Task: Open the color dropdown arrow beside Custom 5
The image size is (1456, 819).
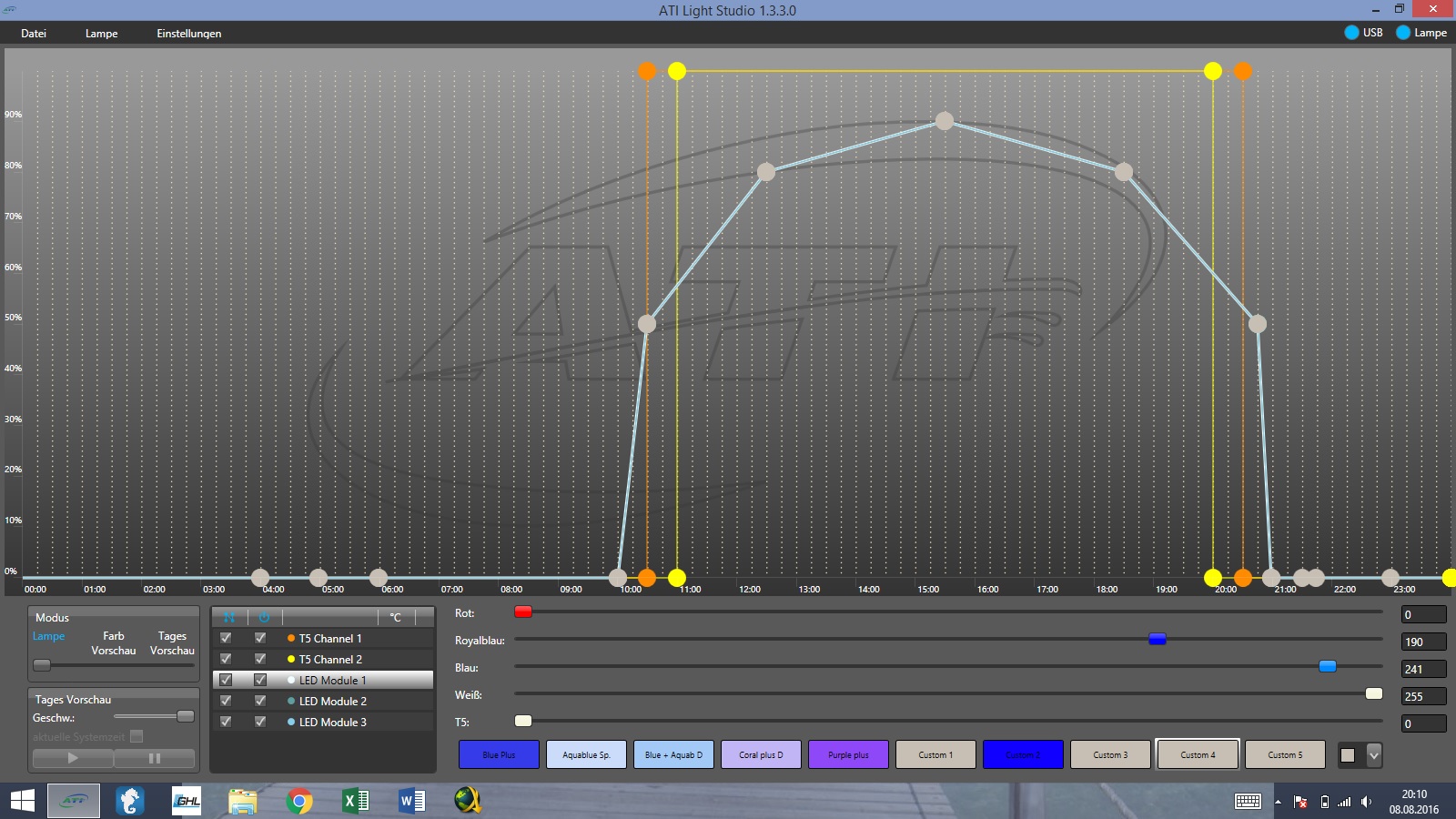Action: point(1374,754)
